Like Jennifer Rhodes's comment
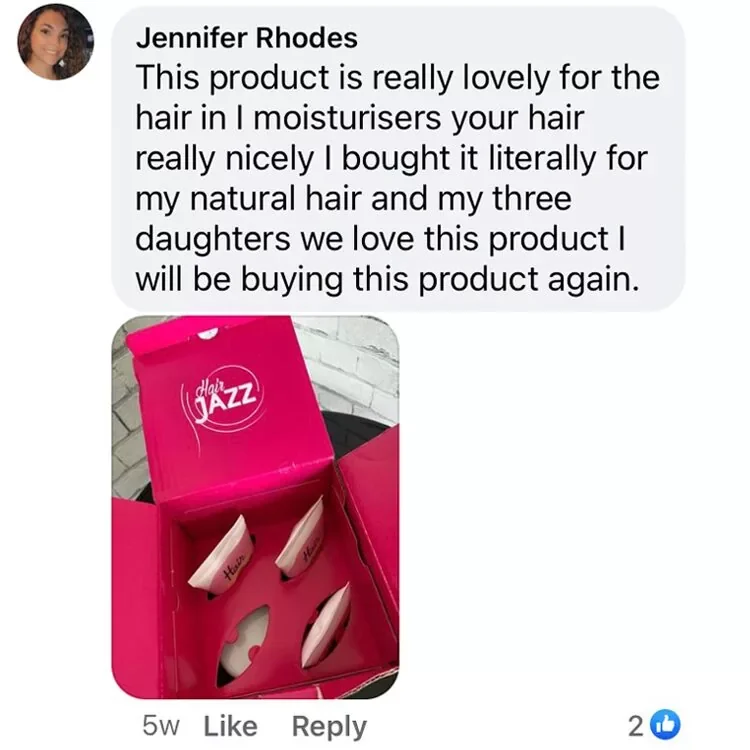This screenshot has height=750, width=750. pos(231,727)
